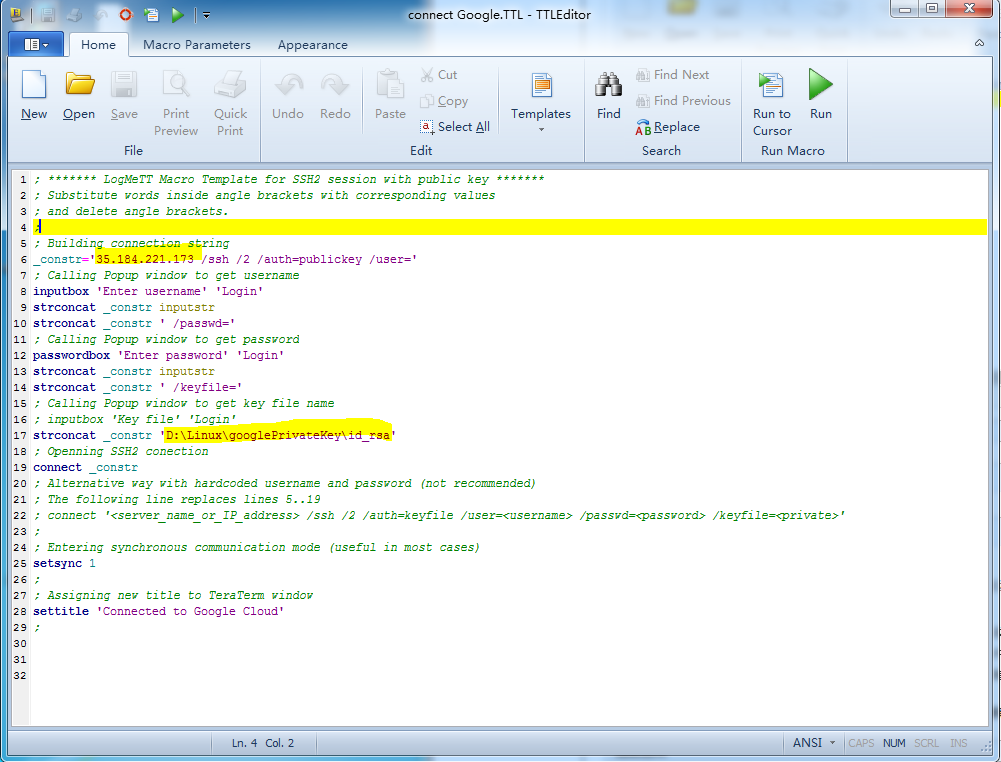1001x762 pixels.
Task: Click the quick access Undo arrow
Action: coord(101,15)
